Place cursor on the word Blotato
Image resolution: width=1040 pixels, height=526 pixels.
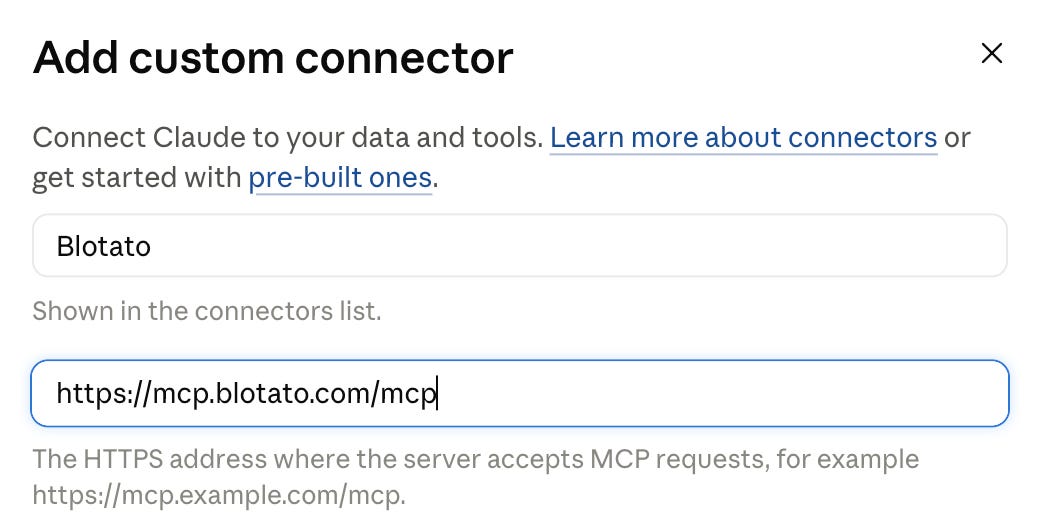coord(103,246)
